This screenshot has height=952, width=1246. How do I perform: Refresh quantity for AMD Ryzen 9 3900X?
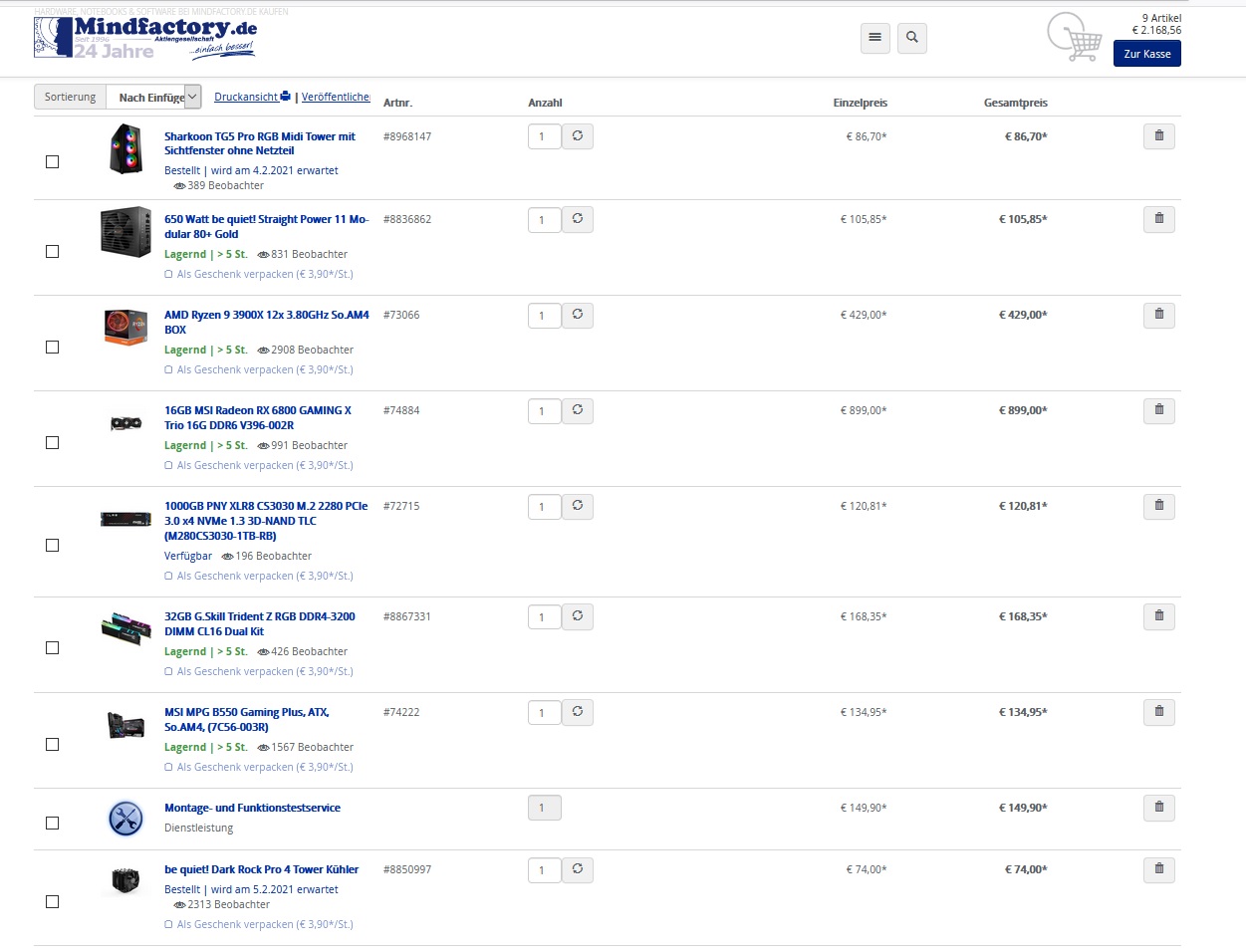pos(578,315)
